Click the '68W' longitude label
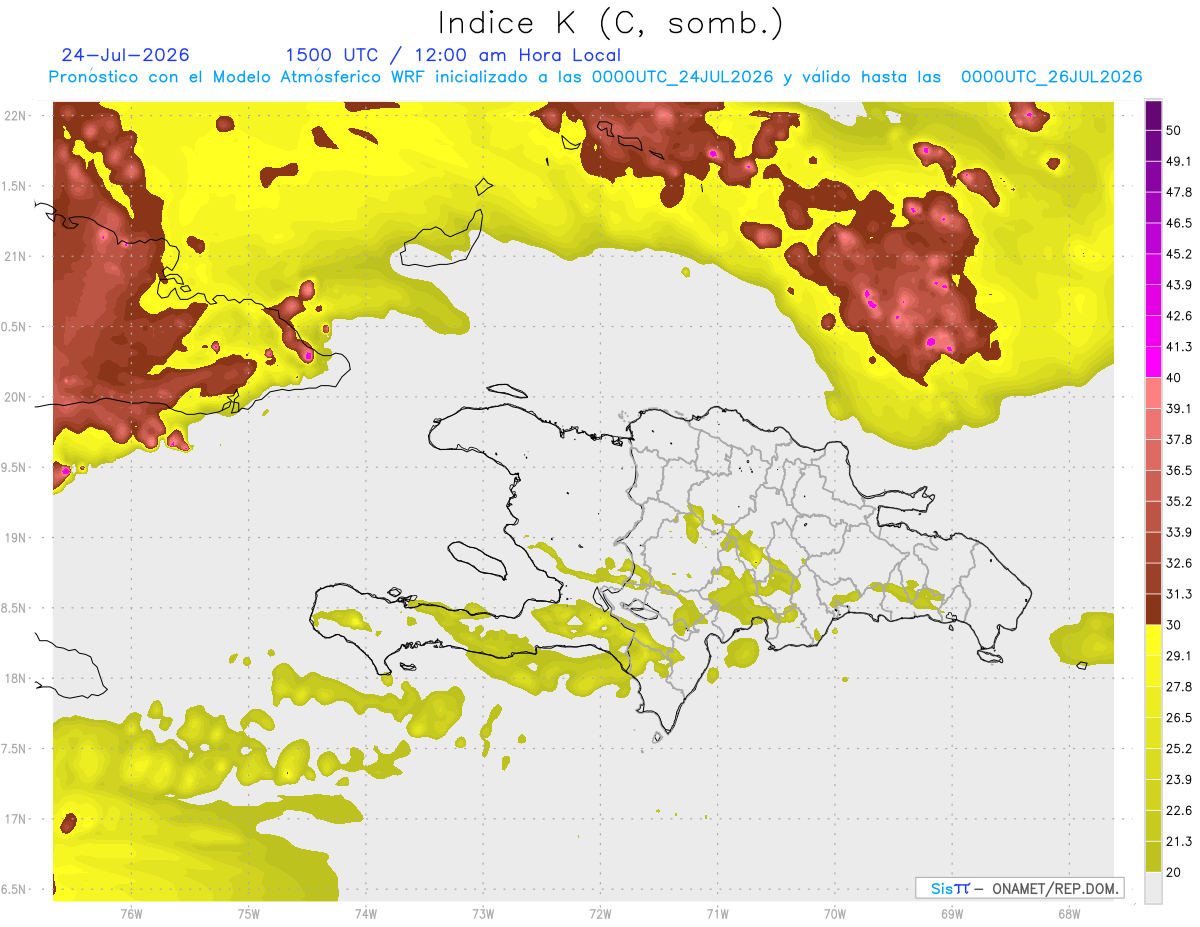The image size is (1200, 927). (1069, 914)
